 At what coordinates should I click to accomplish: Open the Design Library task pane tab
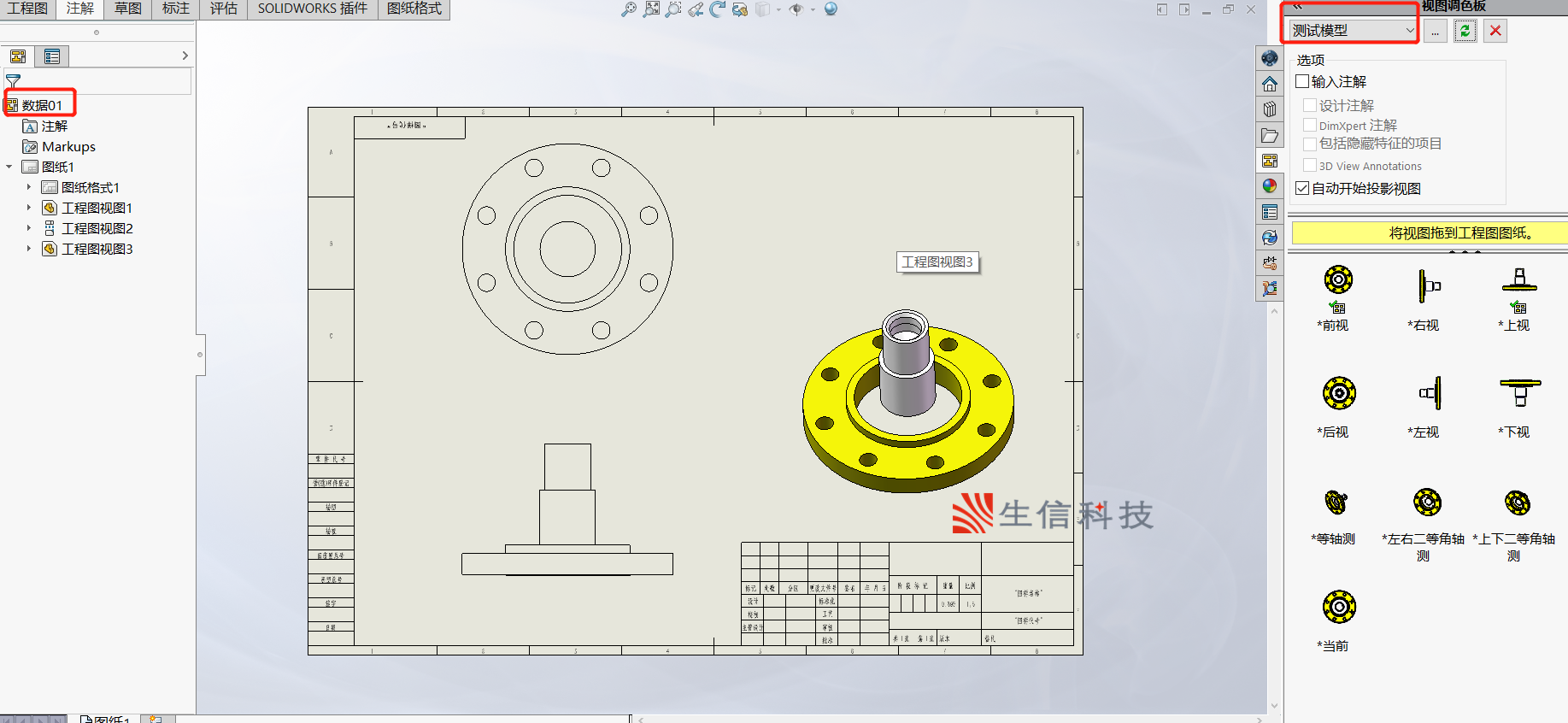pos(1270,109)
